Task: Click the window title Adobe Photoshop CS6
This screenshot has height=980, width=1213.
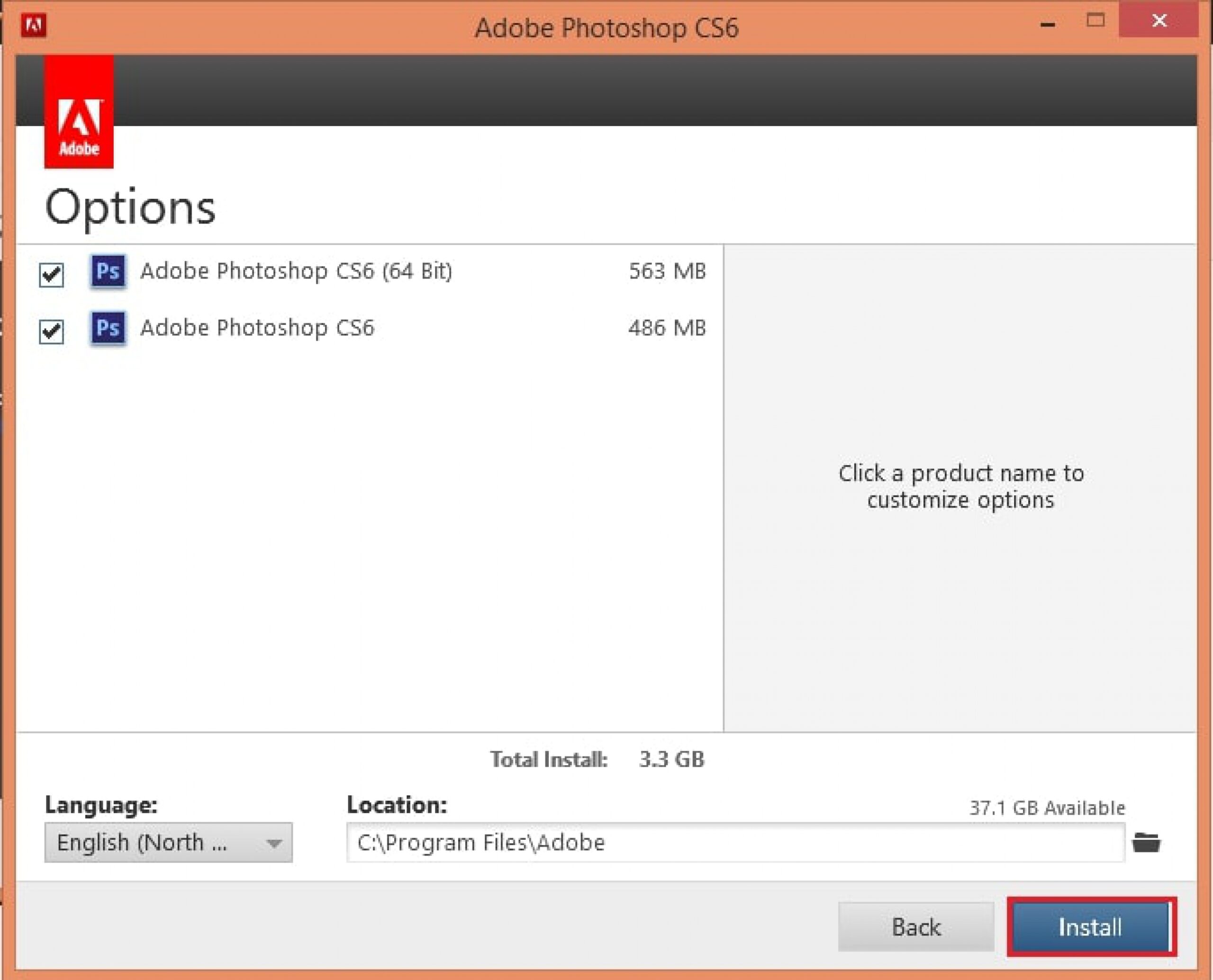Action: click(x=606, y=27)
